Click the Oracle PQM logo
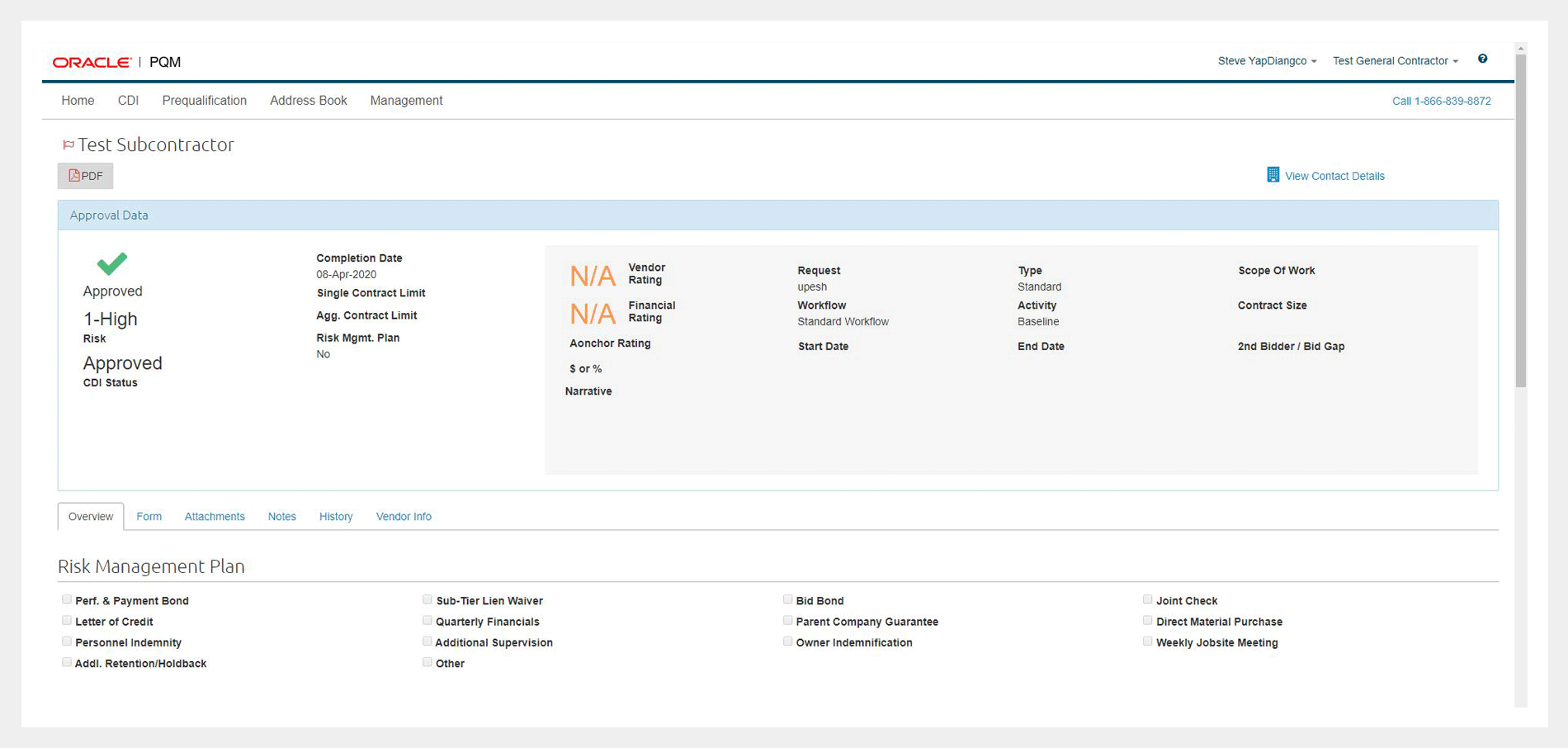The height and width of the screenshot is (748, 1568). coord(116,62)
